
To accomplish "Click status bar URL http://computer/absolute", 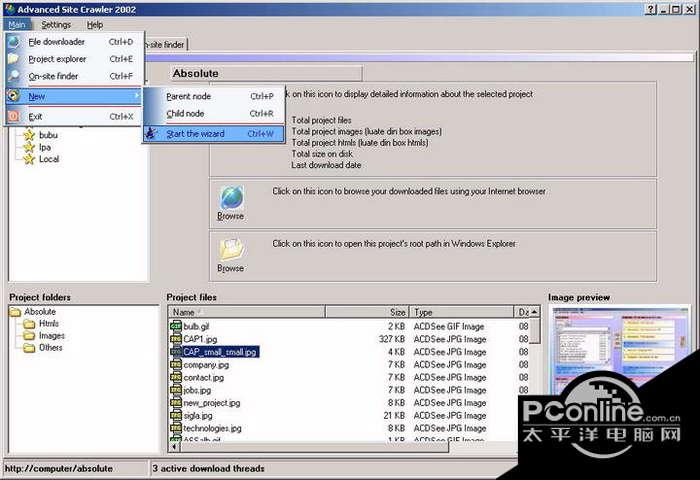I will (58, 468).
